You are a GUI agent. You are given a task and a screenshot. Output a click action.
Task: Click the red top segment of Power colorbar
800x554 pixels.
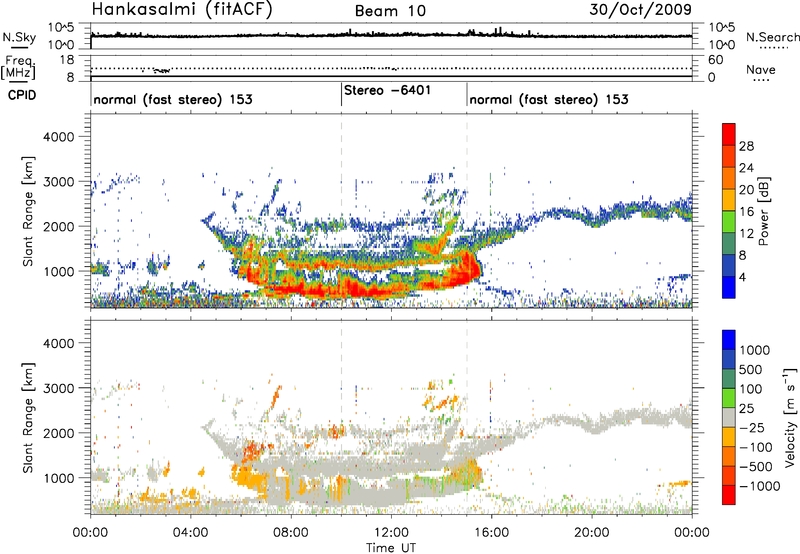(x=729, y=134)
